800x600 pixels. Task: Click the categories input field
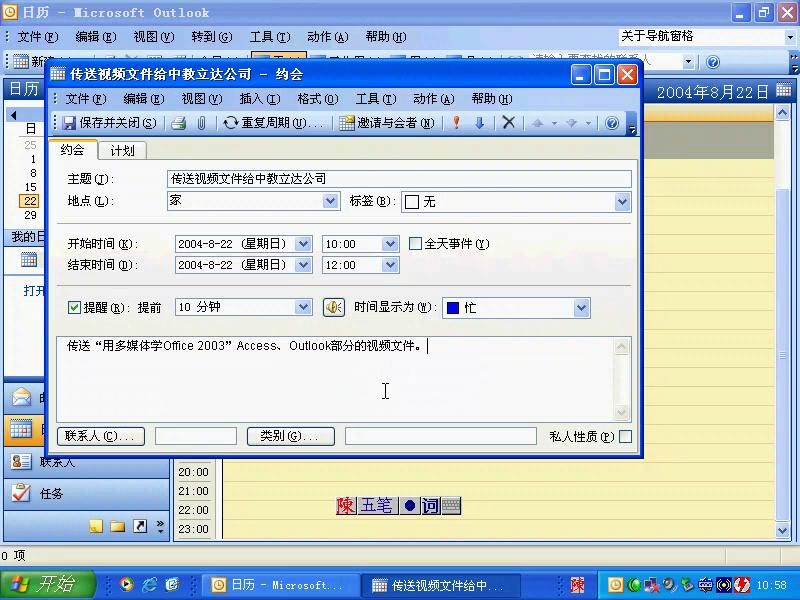pyautogui.click(x=441, y=436)
